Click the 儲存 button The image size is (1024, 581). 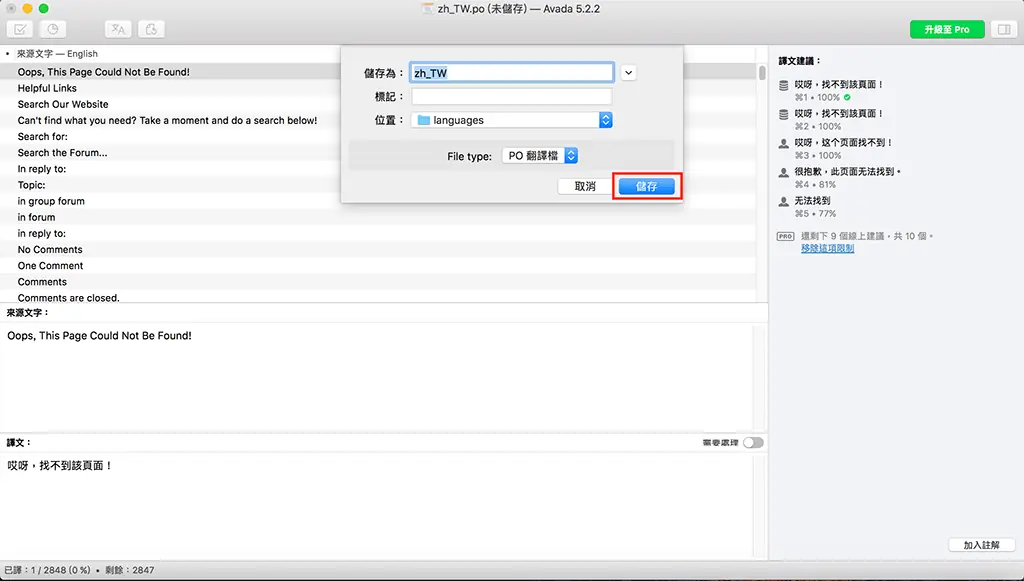[647, 186]
